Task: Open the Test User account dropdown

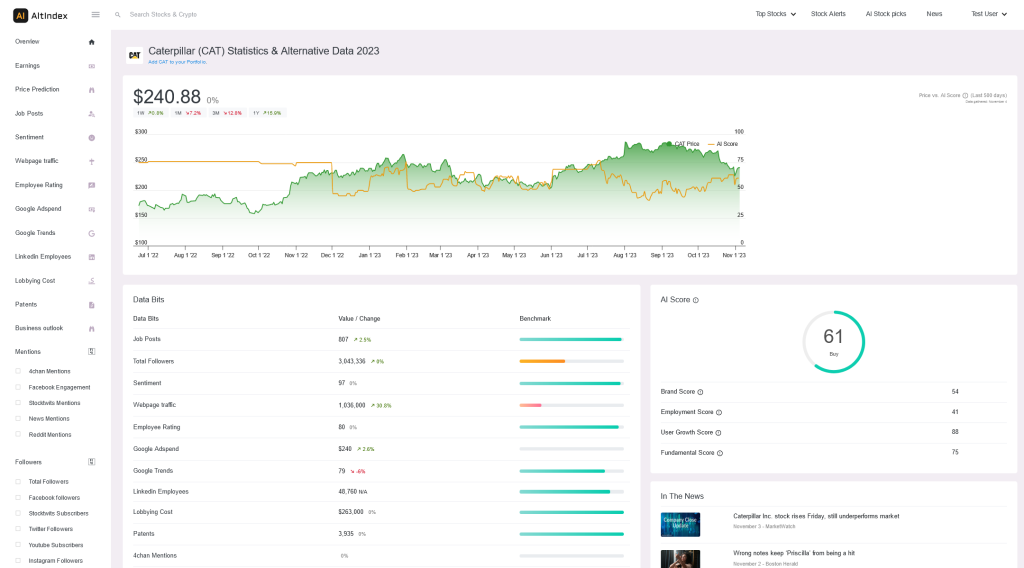Action: coord(989,14)
